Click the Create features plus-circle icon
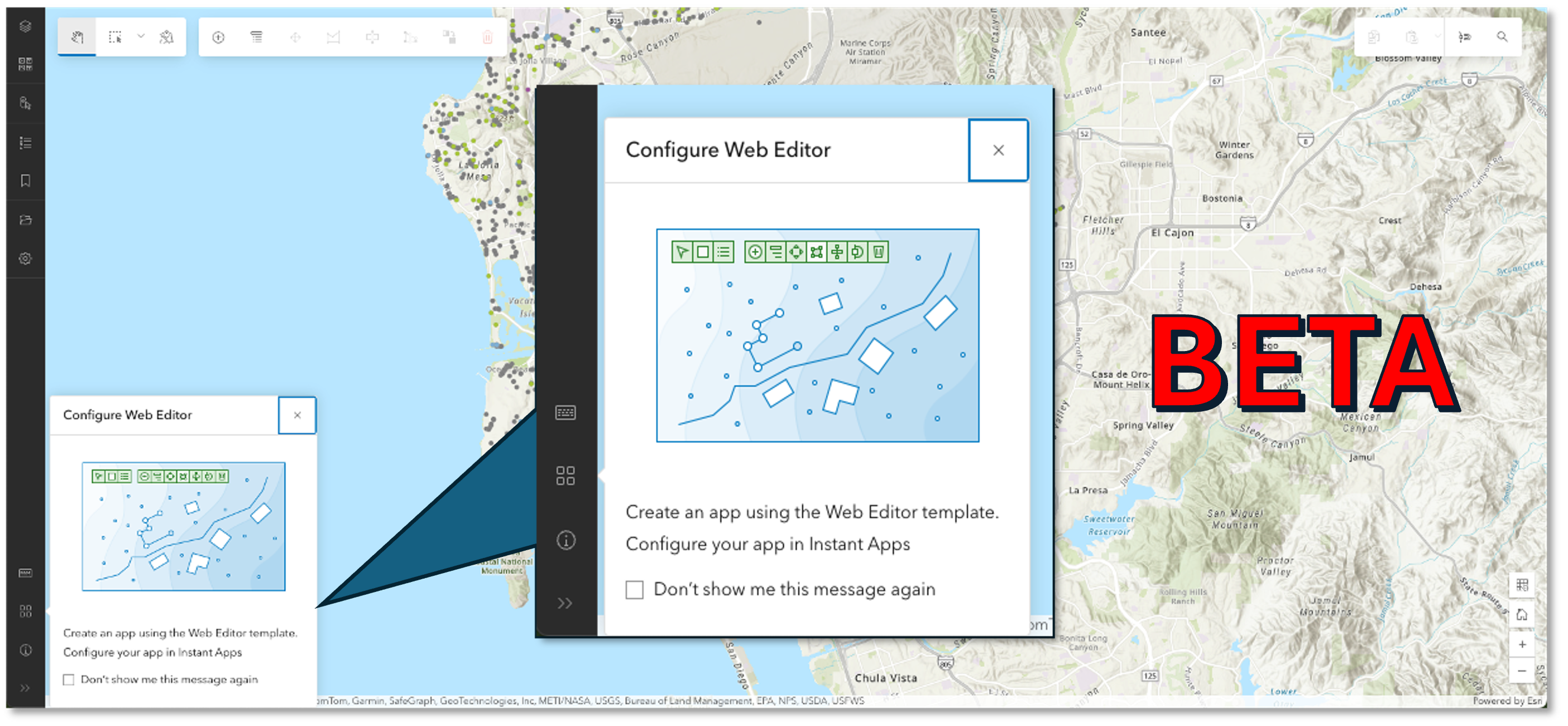1568x726 pixels. coord(218,38)
